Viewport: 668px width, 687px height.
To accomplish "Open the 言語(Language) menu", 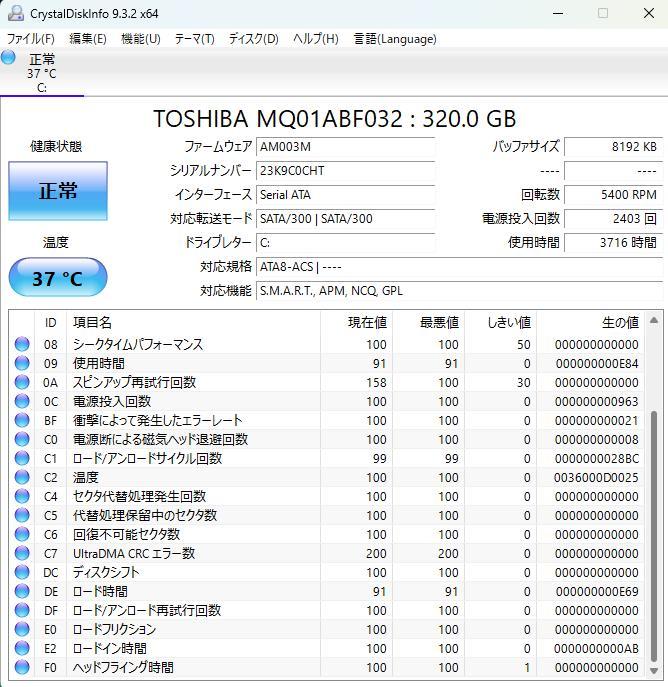I will (395, 39).
